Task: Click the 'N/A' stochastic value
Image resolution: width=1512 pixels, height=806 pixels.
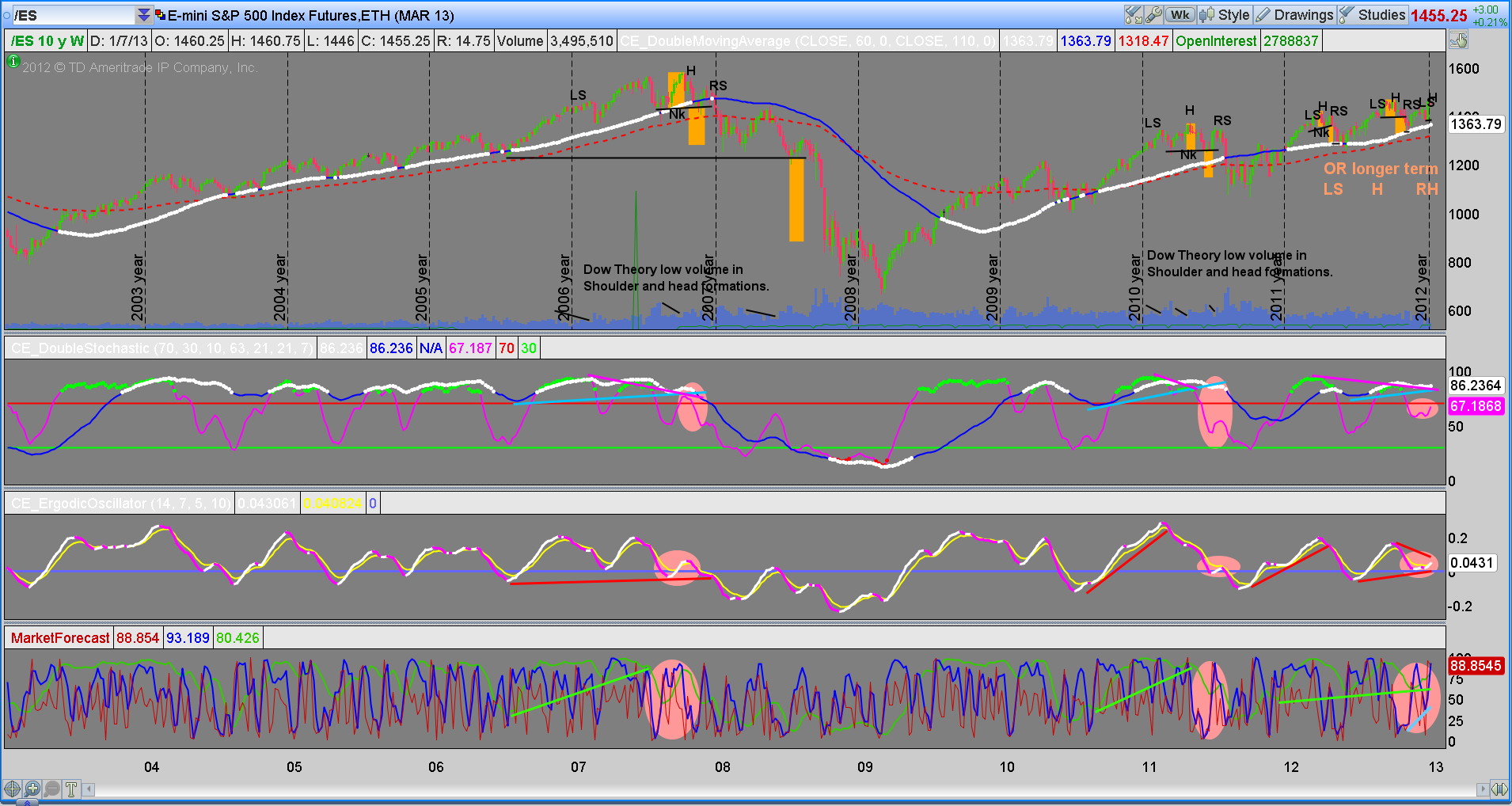Action: coord(431,348)
